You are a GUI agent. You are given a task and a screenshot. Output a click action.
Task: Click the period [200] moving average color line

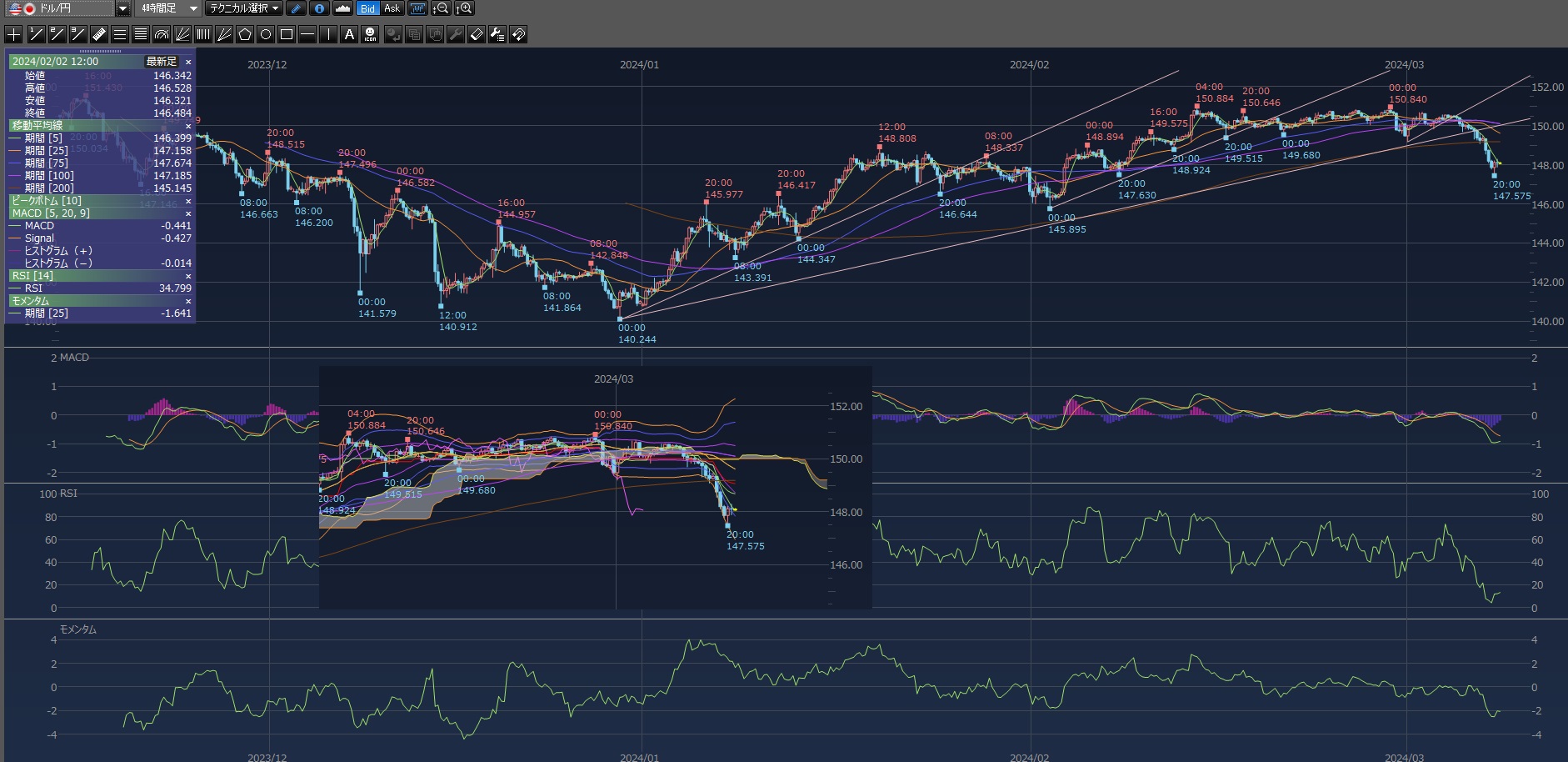15,188
